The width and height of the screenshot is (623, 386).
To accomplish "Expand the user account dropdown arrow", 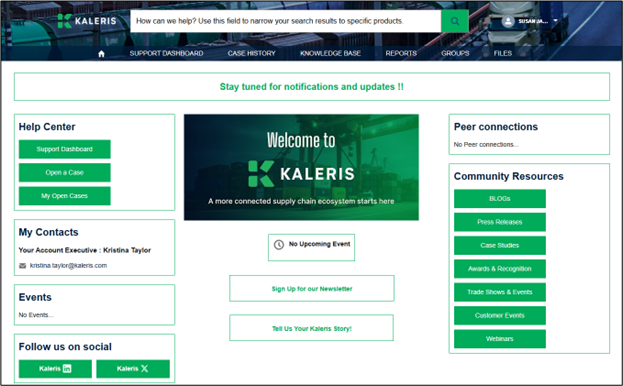I will click(555, 21).
